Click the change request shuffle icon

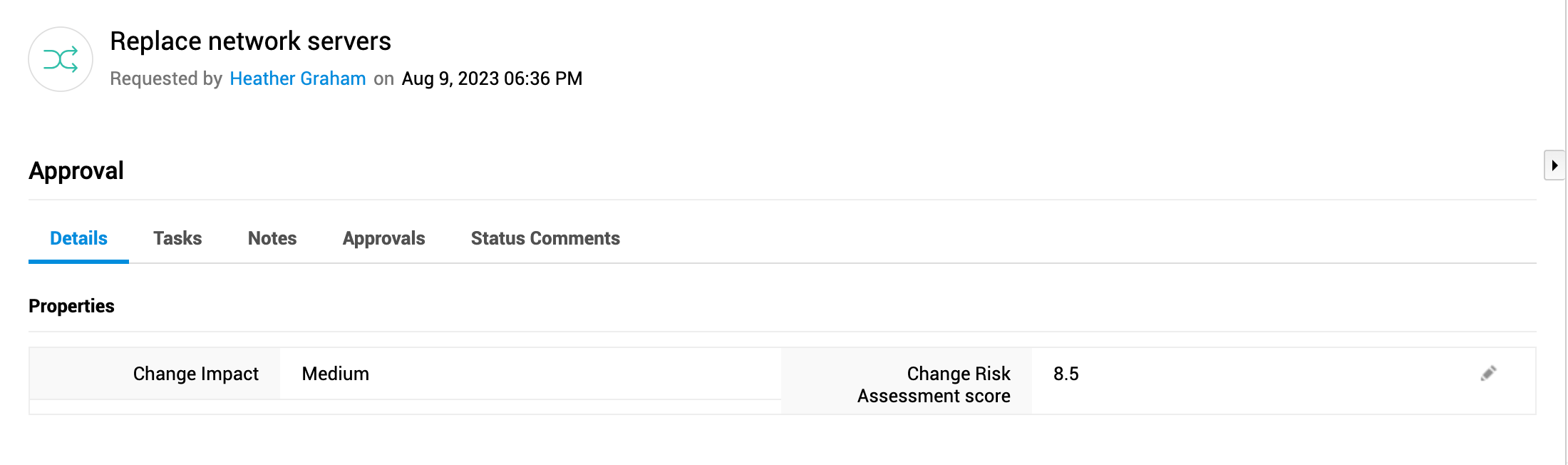point(61,60)
